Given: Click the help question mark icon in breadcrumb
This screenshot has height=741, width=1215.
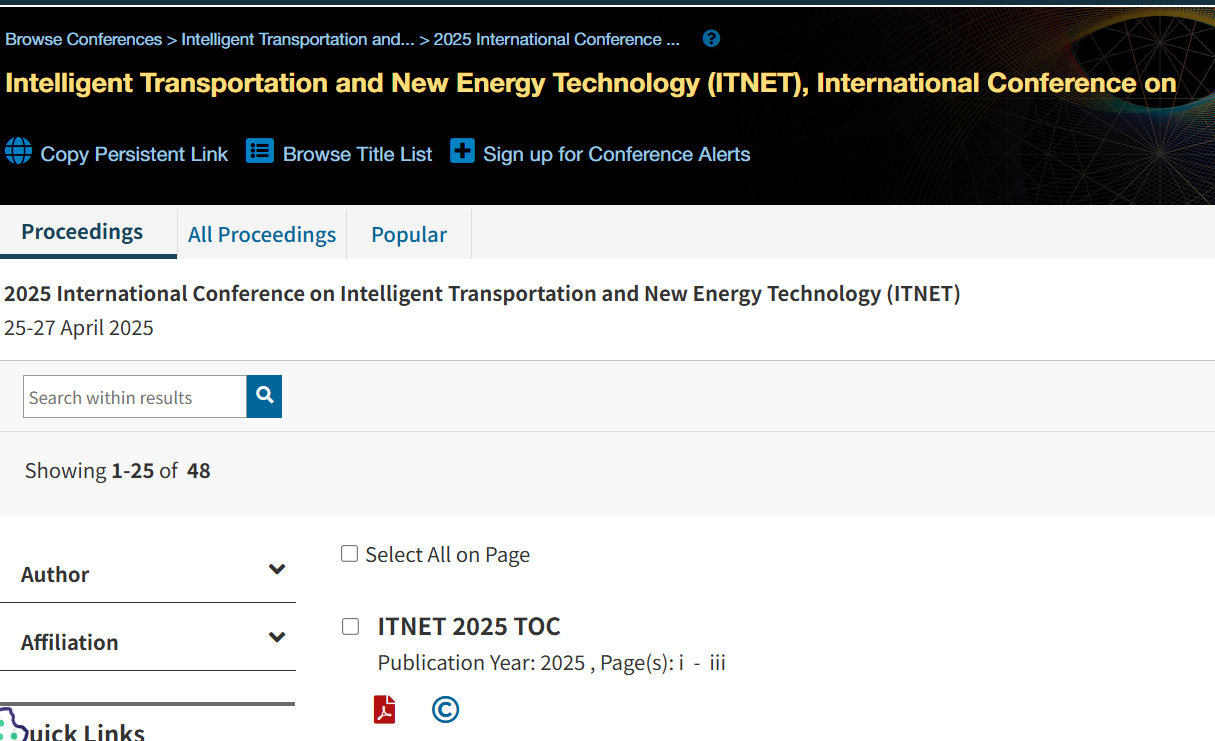Looking at the screenshot, I should 711,39.
